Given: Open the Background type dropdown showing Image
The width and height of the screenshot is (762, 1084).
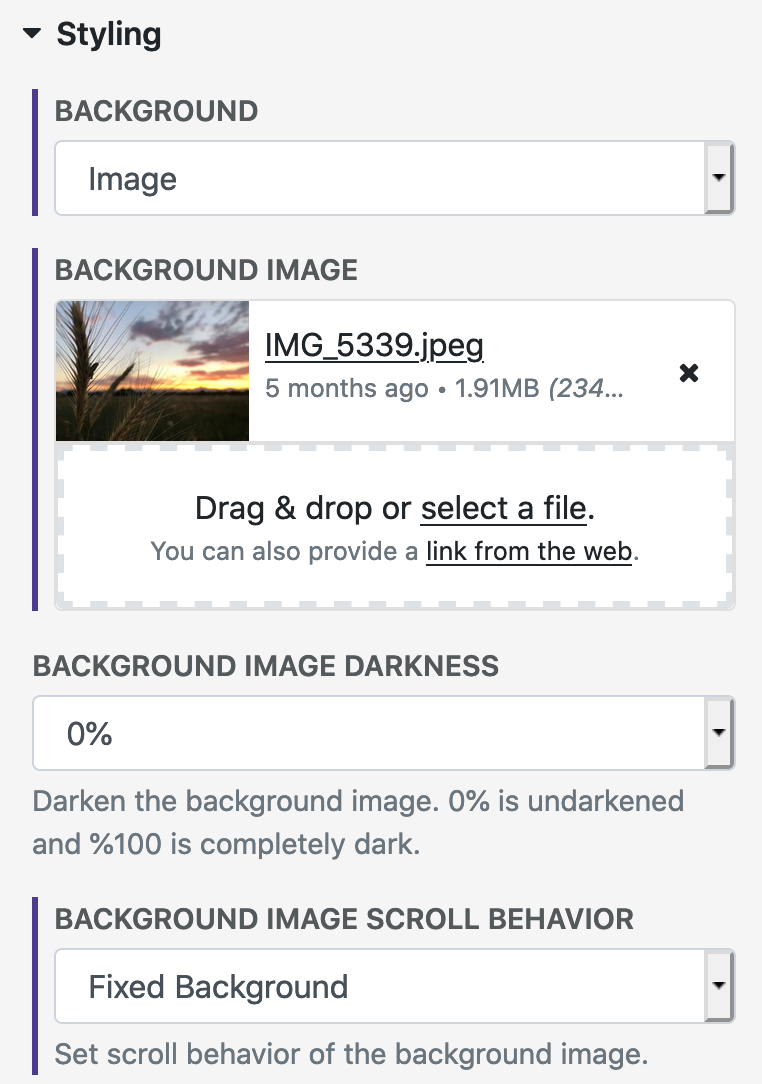Looking at the screenshot, I should coord(394,178).
